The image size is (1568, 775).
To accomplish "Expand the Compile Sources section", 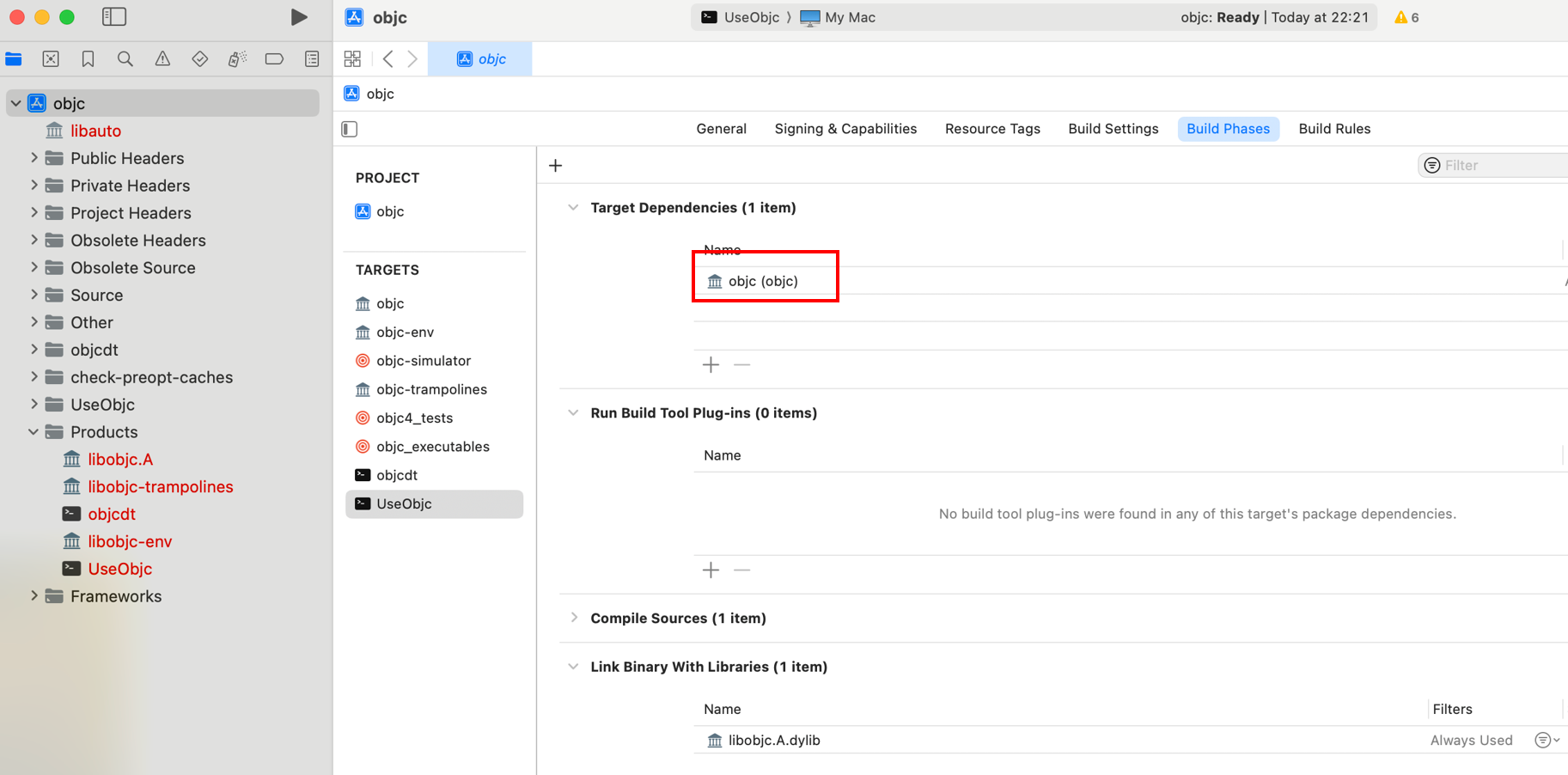I will click(573, 619).
